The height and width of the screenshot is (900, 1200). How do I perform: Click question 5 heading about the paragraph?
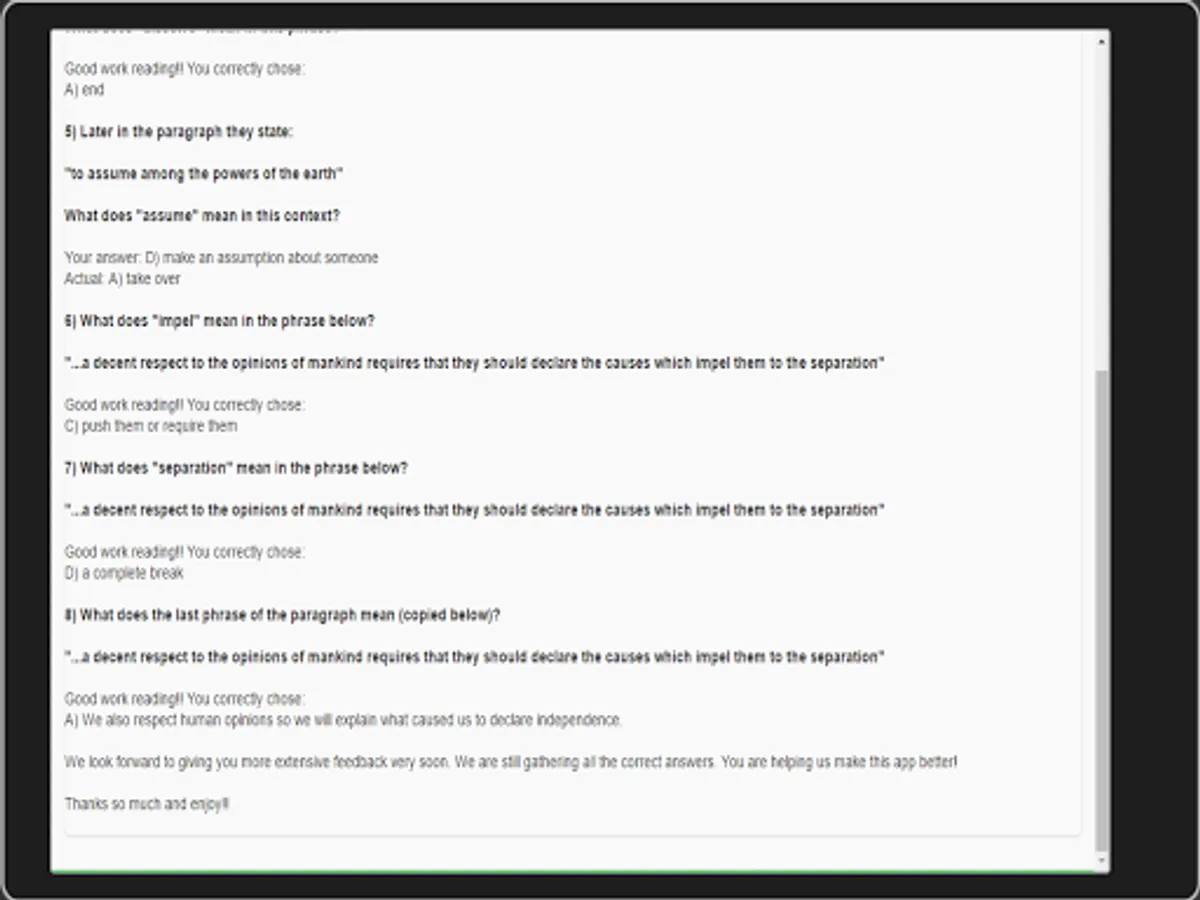(179, 132)
